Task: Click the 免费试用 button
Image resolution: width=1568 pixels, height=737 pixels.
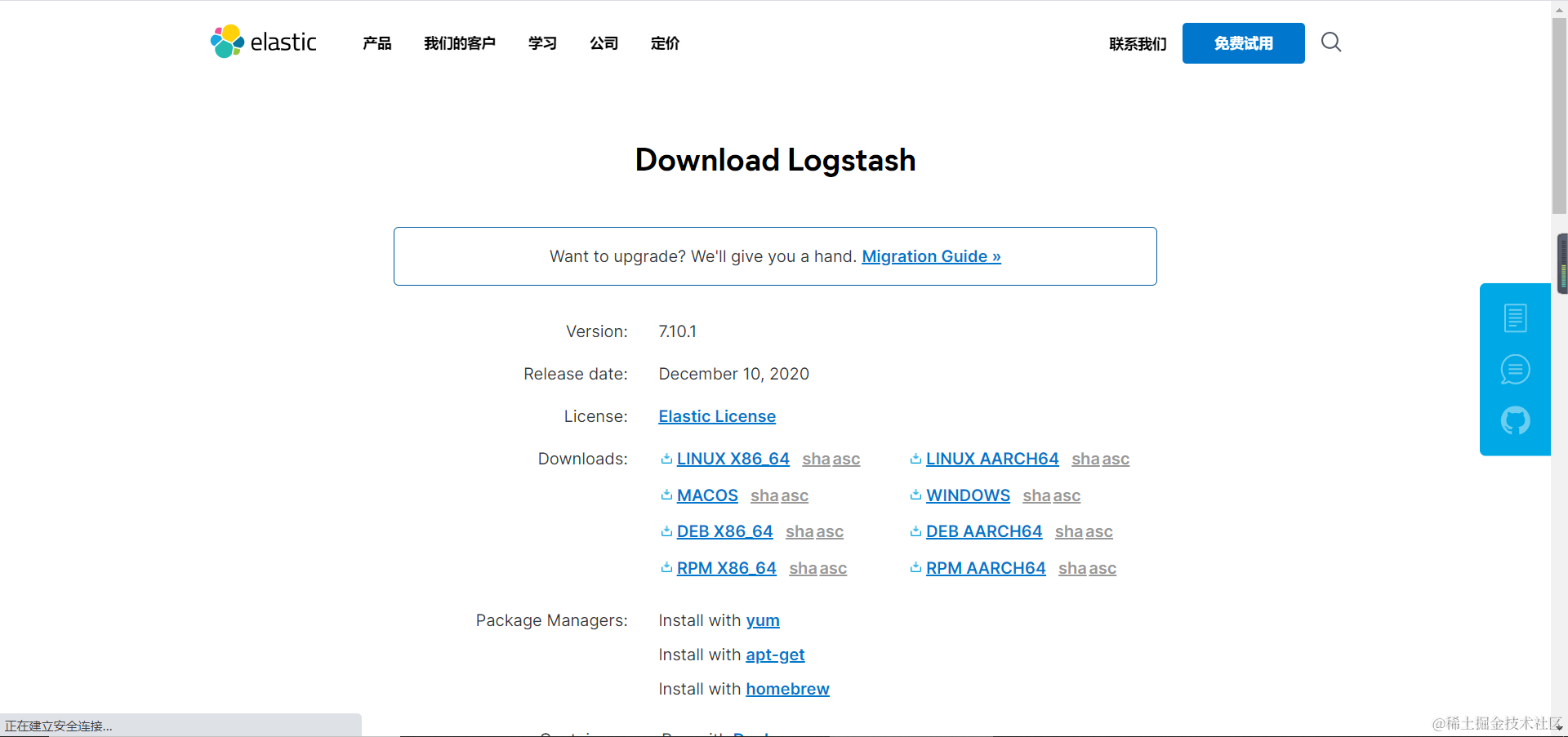Action: 1243,43
